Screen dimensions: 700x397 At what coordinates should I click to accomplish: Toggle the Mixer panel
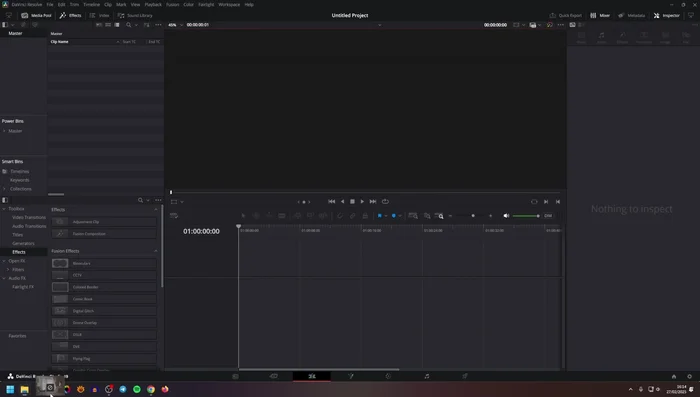(600, 15)
